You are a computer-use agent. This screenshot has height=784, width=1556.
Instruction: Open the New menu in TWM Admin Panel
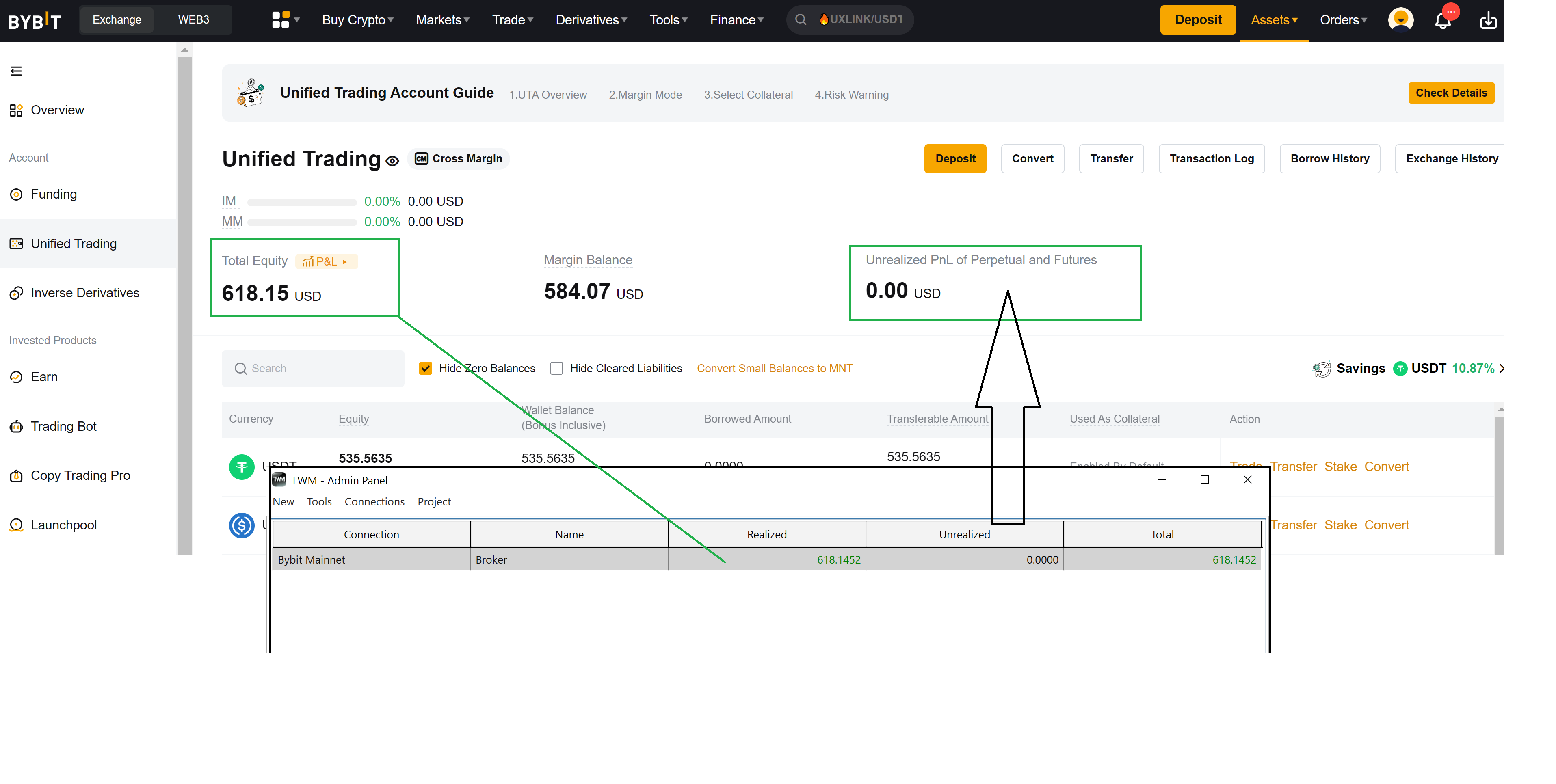[283, 502]
